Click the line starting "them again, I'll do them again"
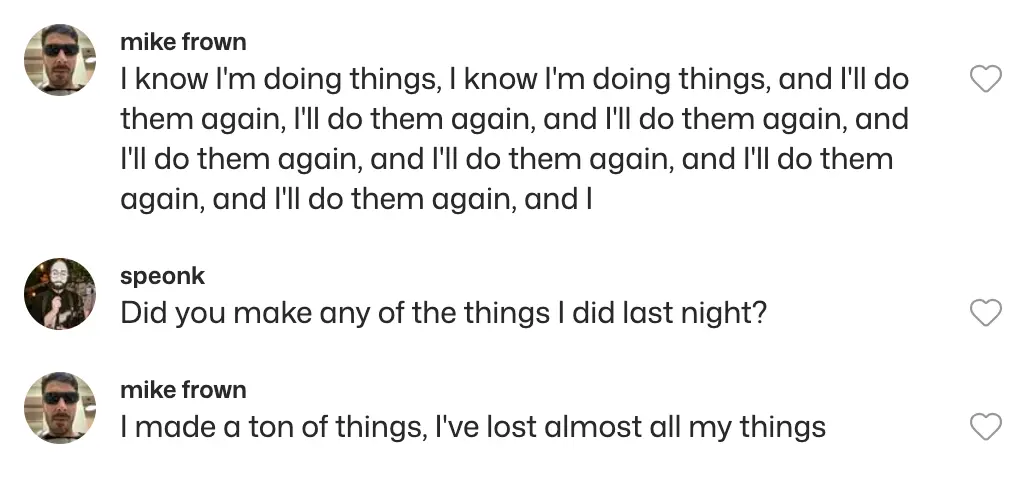The width and height of the screenshot is (1034, 478). click(x=514, y=120)
